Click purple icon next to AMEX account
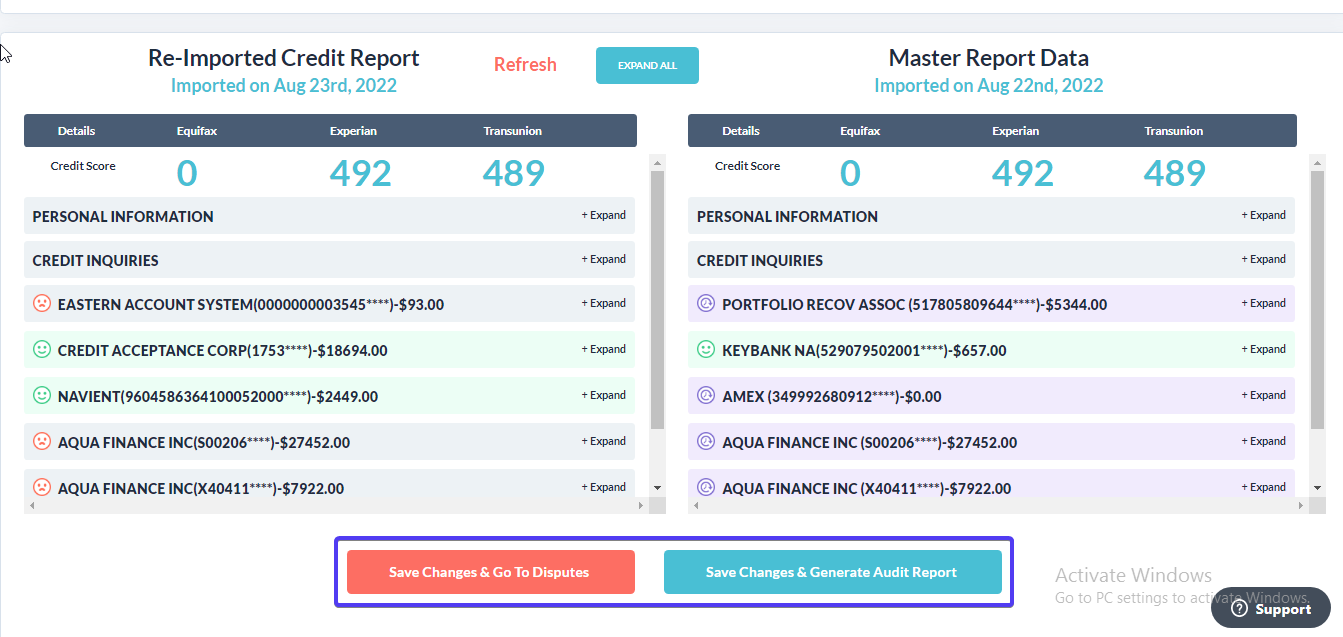 pyautogui.click(x=706, y=396)
